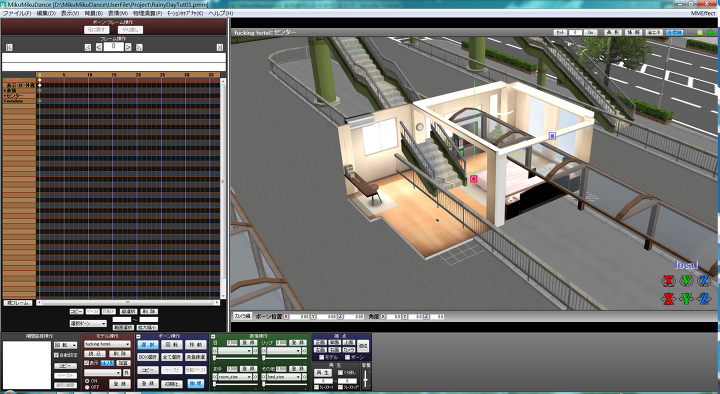Adjust the eye expression slider
This screenshot has height=394, width=720.
click(x=236, y=358)
